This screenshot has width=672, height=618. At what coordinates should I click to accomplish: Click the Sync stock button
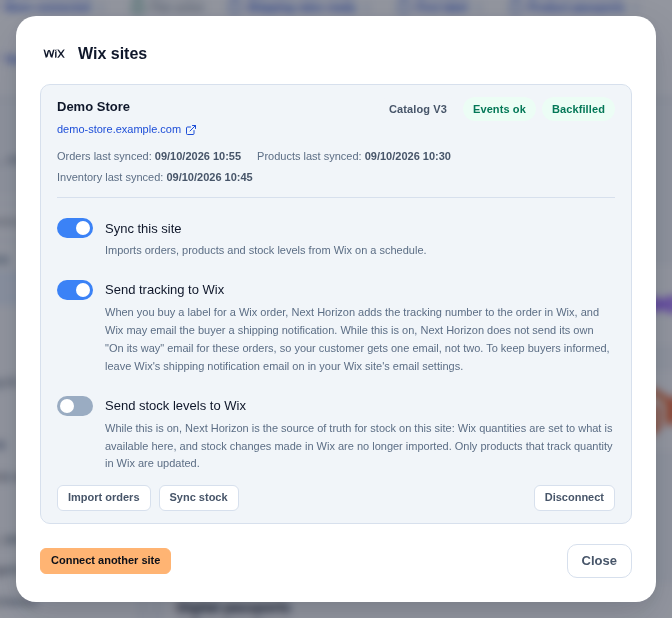pyautogui.click(x=198, y=498)
